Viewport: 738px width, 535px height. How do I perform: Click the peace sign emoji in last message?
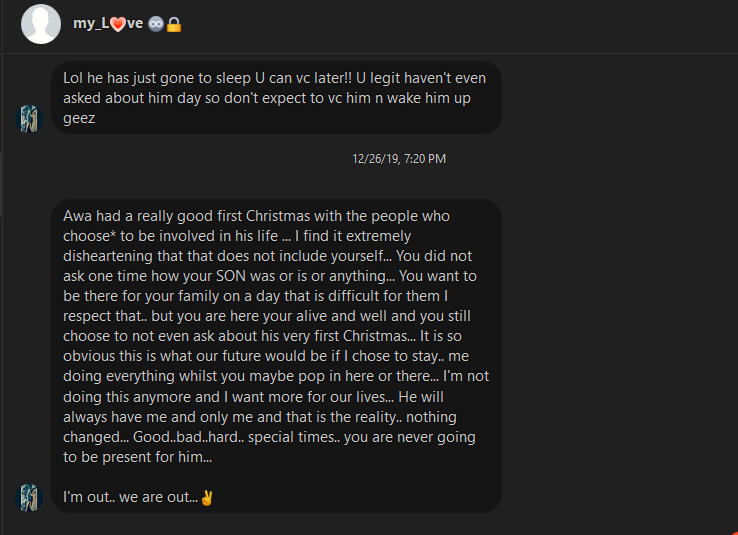(207, 497)
